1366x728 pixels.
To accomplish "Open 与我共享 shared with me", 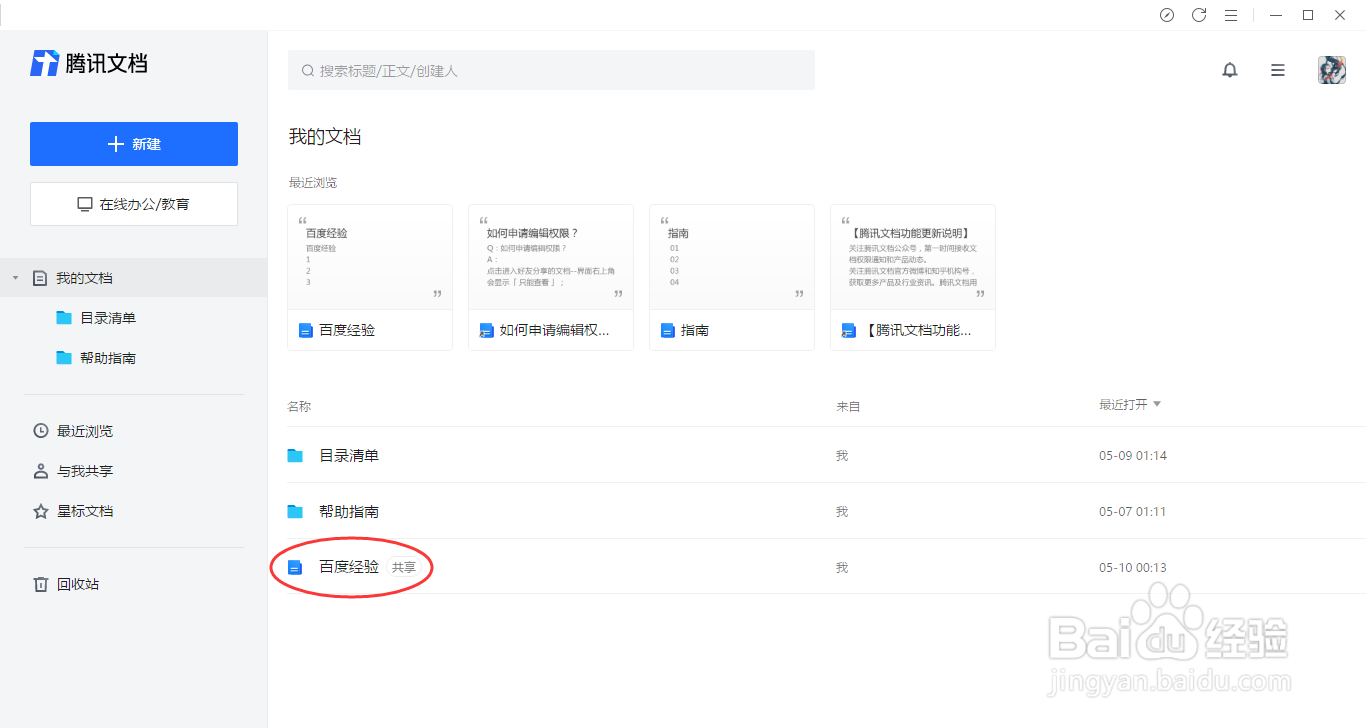I will click(77, 471).
